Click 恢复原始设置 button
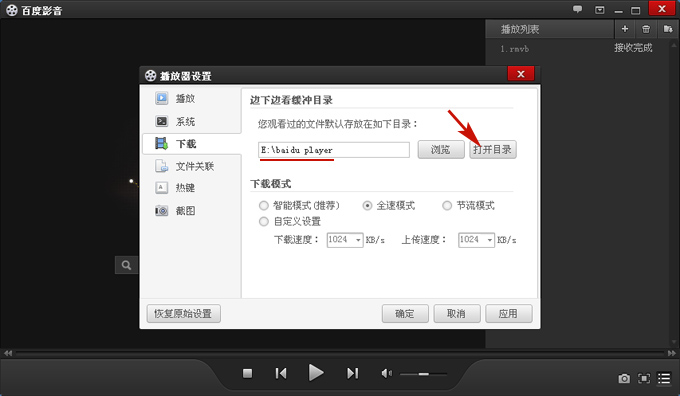The width and height of the screenshot is (680, 396). pos(183,314)
